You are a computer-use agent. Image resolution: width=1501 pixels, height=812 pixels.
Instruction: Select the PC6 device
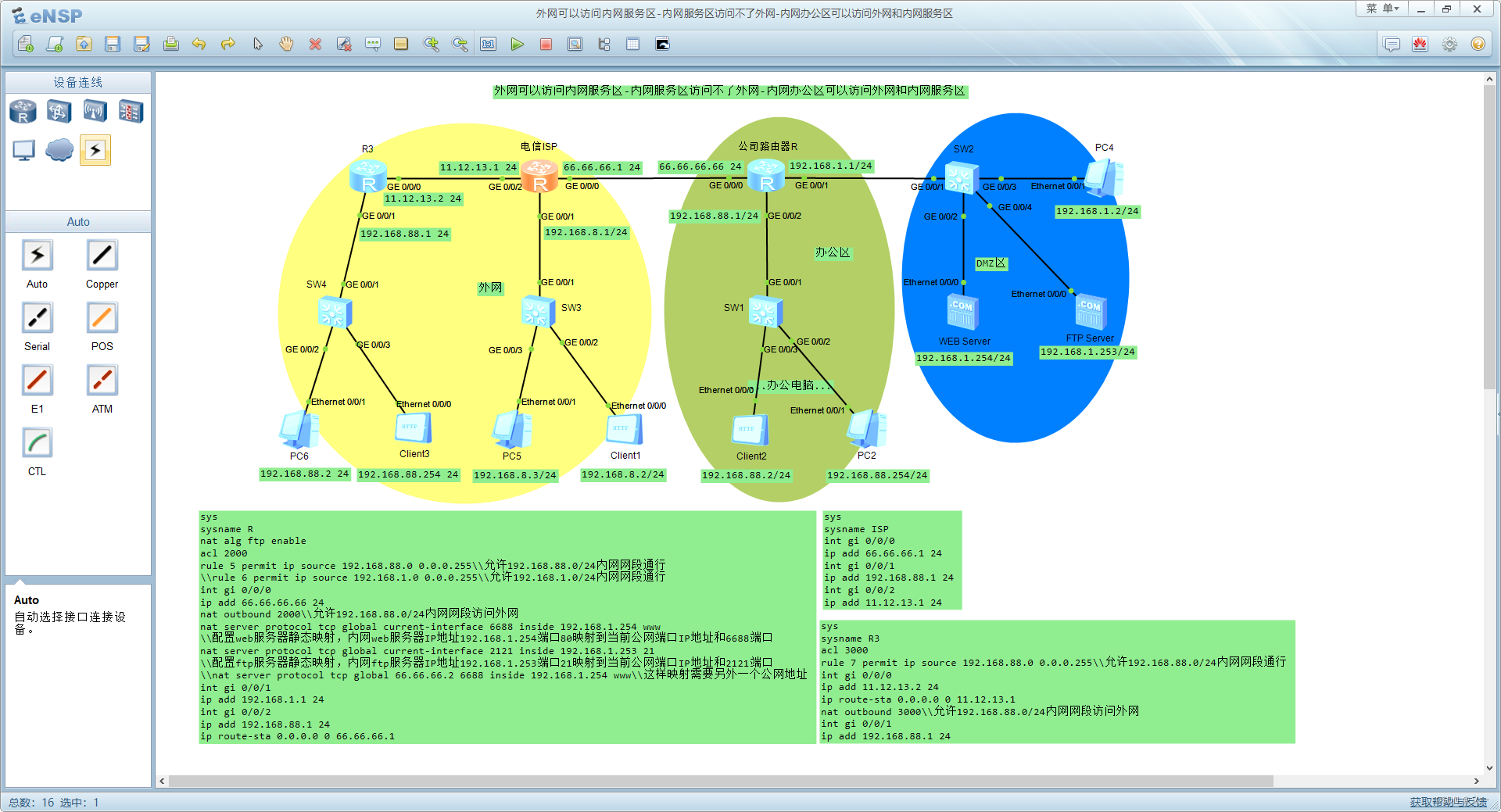299,430
